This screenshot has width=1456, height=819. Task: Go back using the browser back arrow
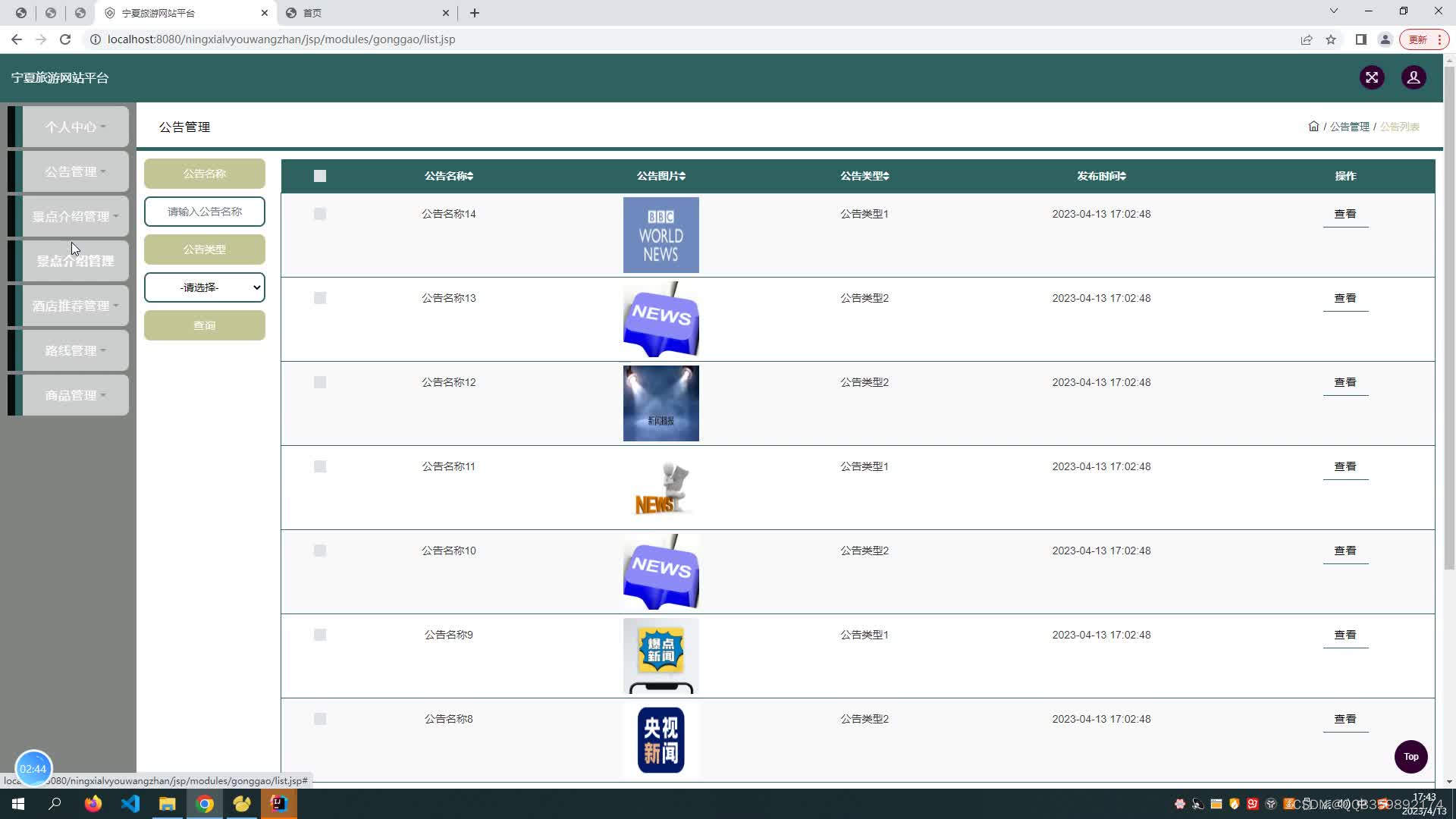pos(17,39)
